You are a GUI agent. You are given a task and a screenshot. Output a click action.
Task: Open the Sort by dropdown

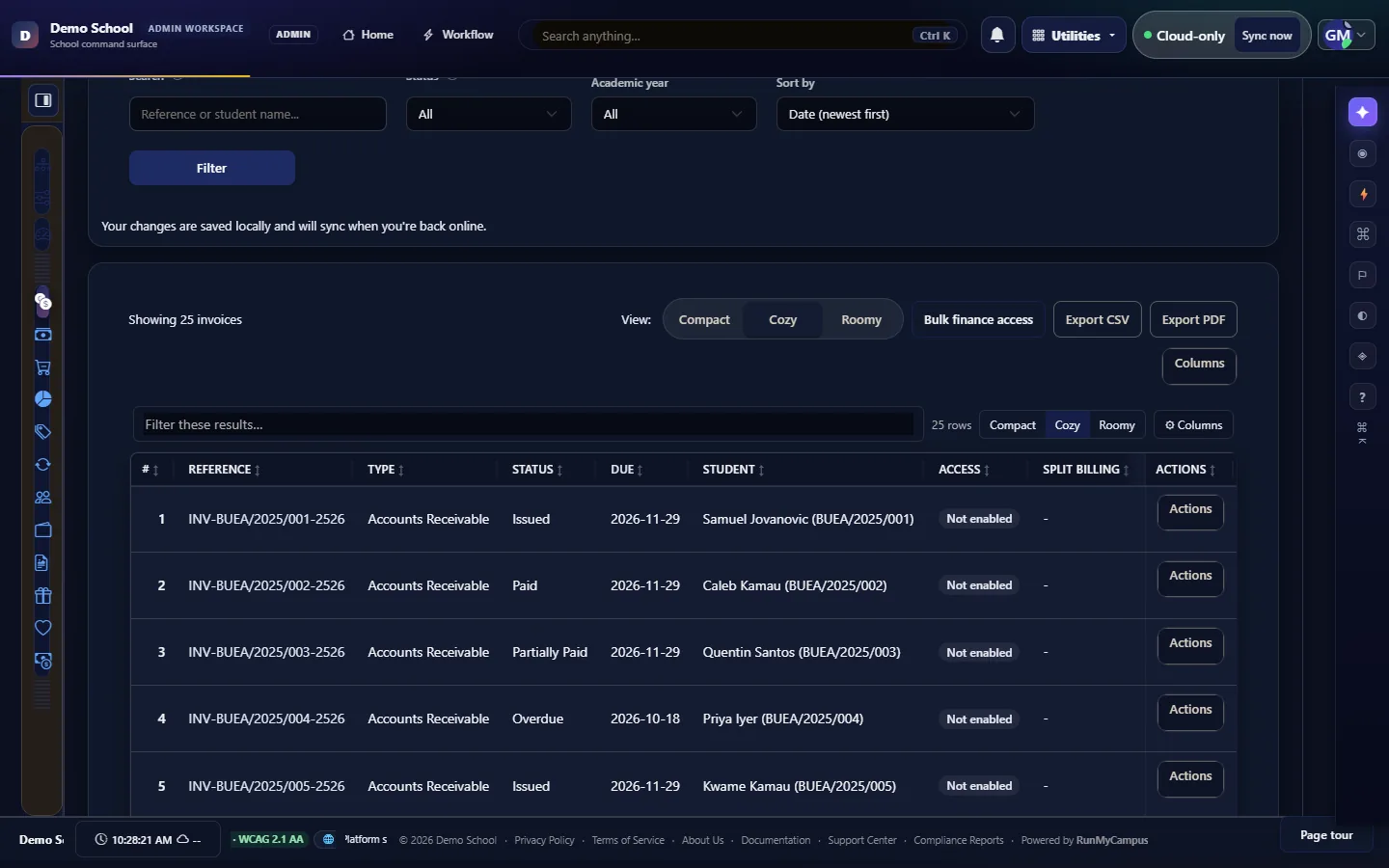[x=906, y=114]
